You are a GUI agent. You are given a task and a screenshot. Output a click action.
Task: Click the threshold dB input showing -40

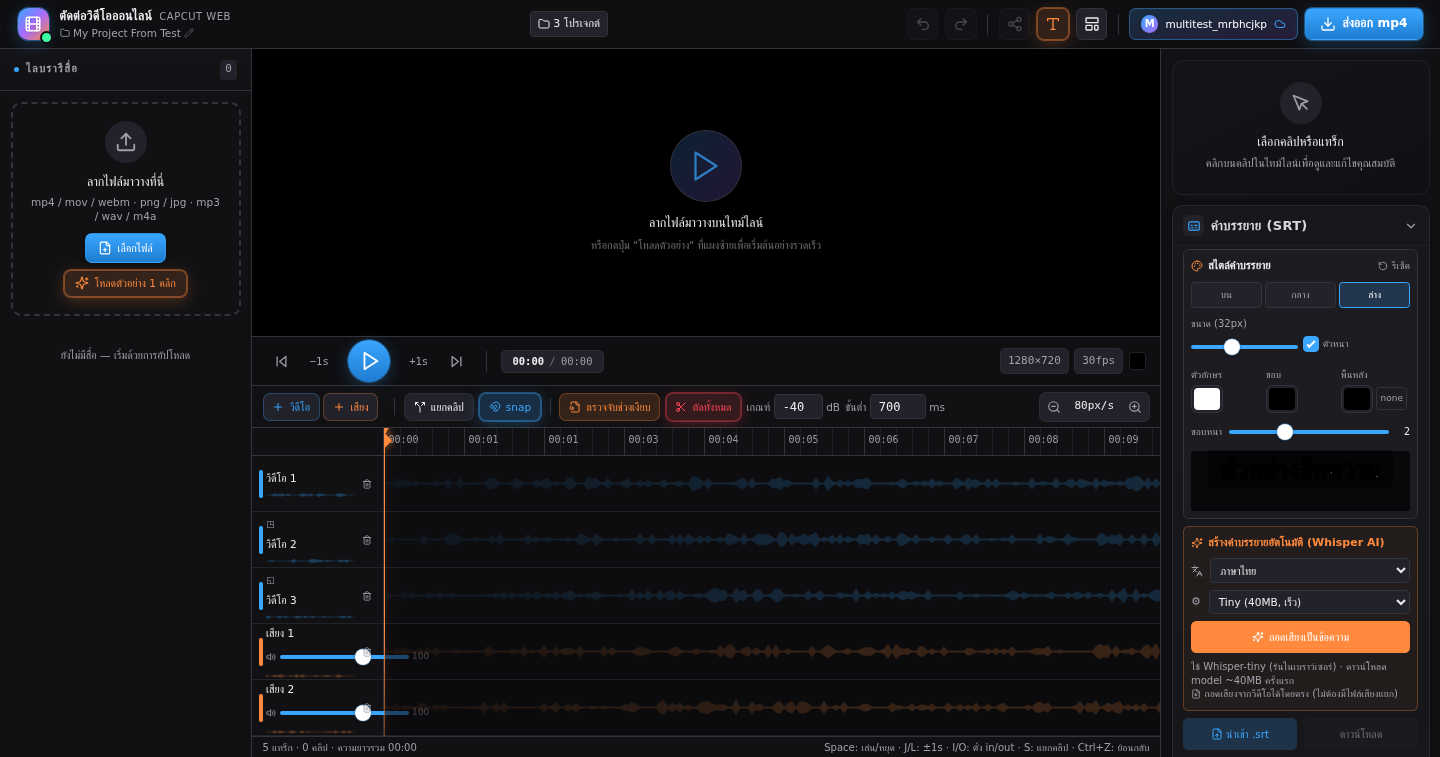click(x=798, y=407)
